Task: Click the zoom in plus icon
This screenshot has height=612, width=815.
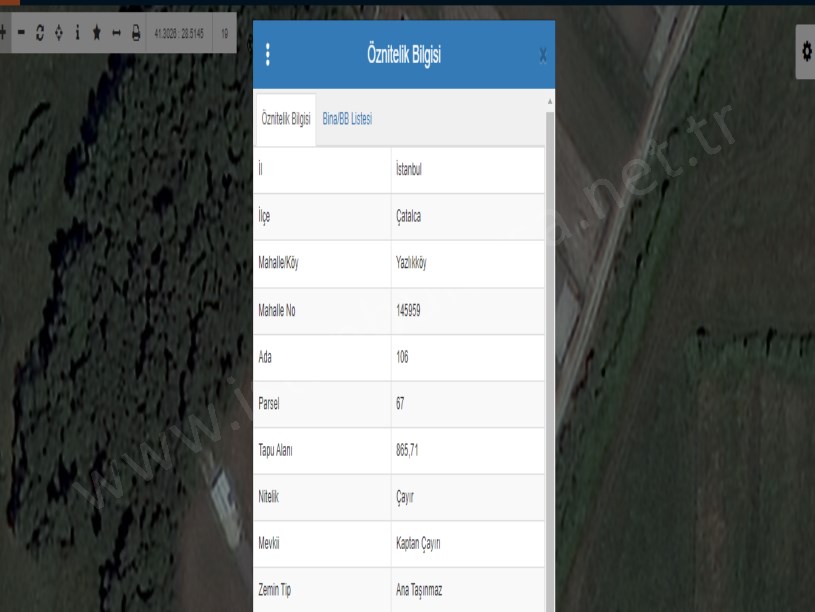Action: point(4,33)
